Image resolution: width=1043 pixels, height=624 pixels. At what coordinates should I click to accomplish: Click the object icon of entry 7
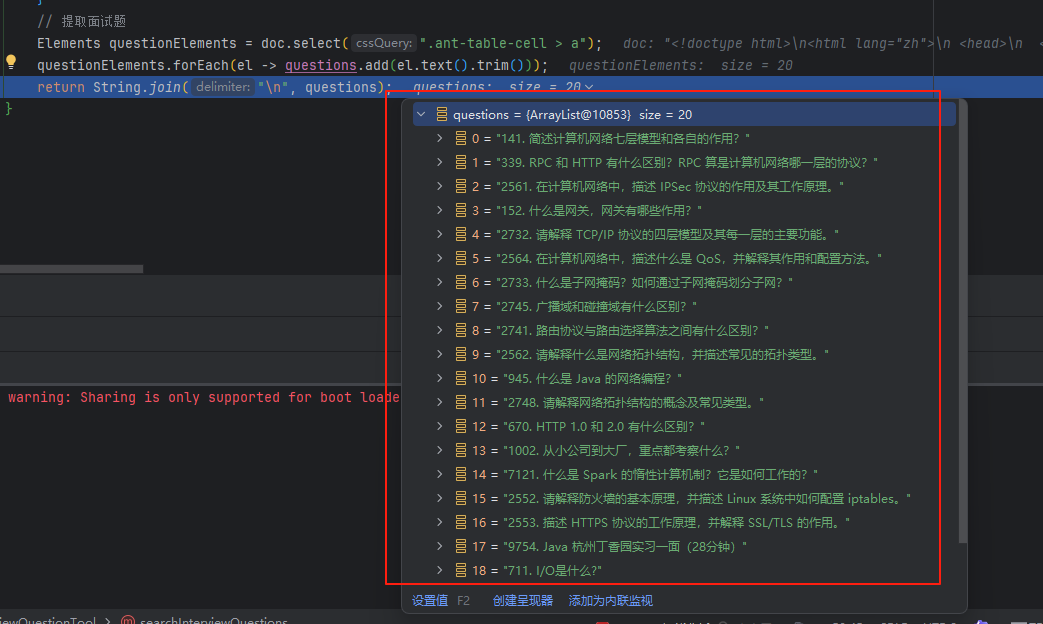[x=460, y=306]
